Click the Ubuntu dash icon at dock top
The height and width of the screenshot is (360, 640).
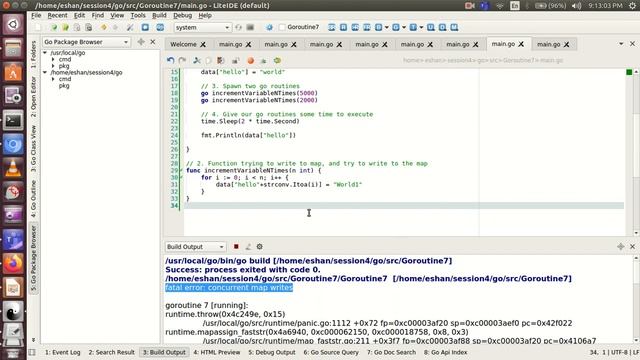pyautogui.click(x=13, y=24)
